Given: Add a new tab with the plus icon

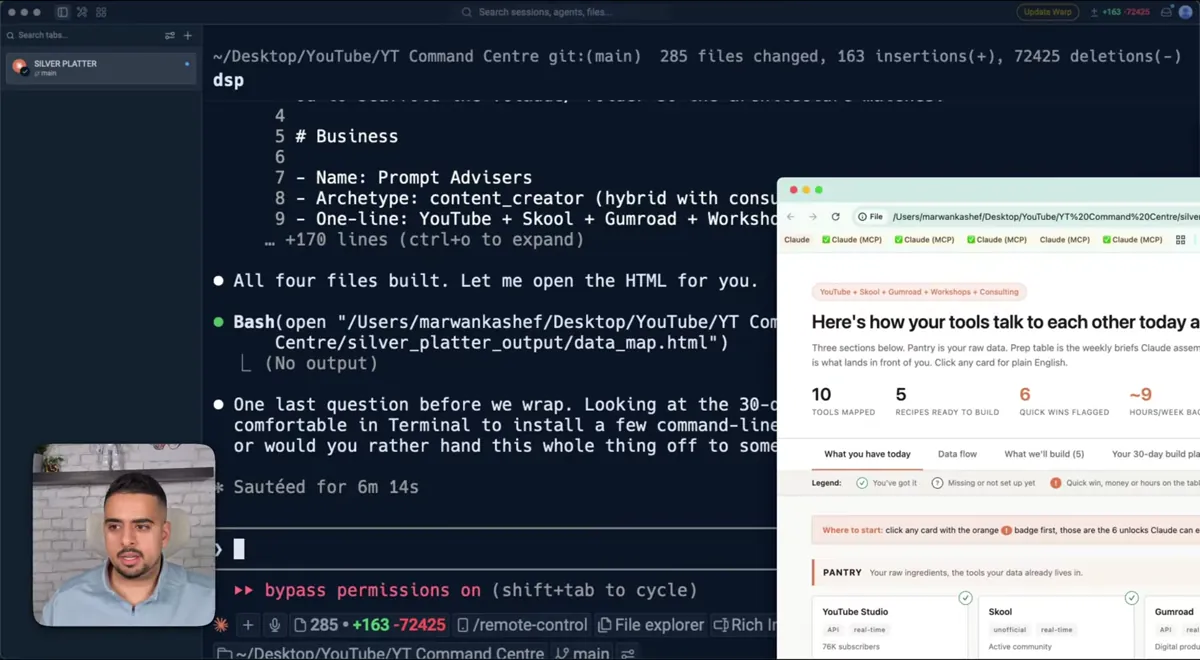Looking at the screenshot, I should tap(187, 35).
